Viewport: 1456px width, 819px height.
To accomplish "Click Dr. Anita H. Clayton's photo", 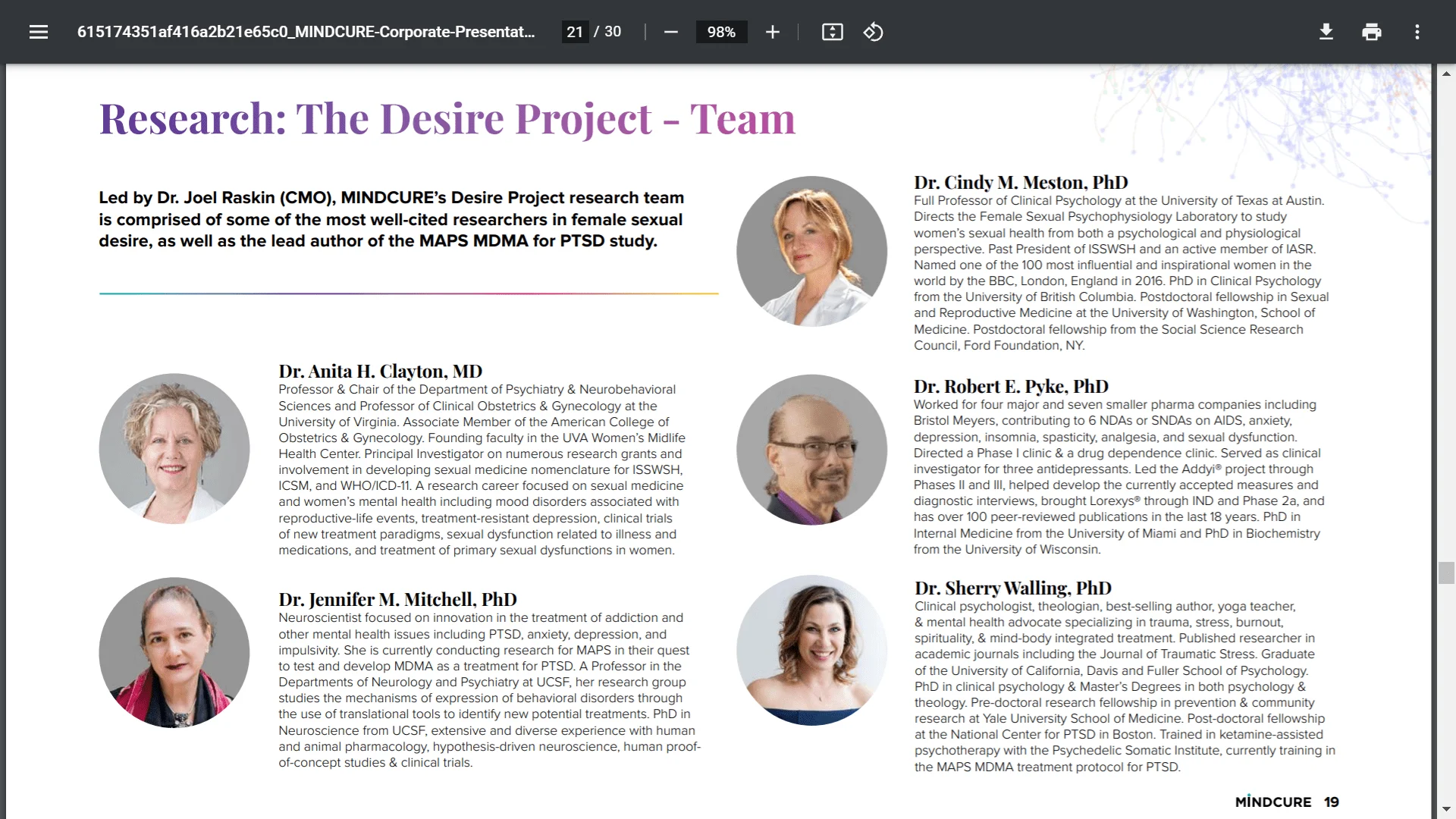I will [174, 448].
